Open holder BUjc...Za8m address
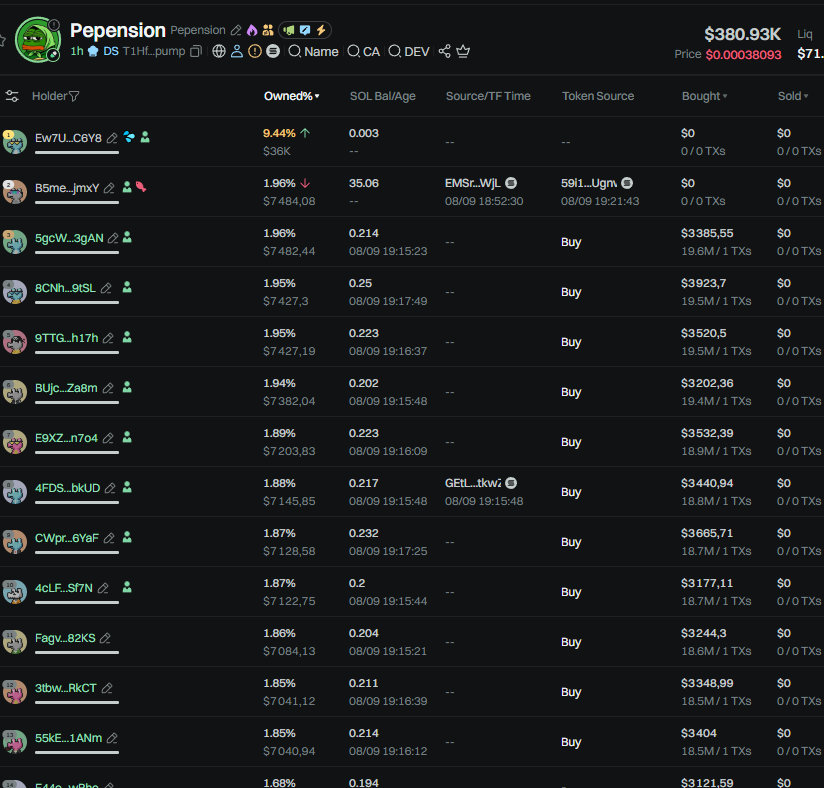 (66, 388)
